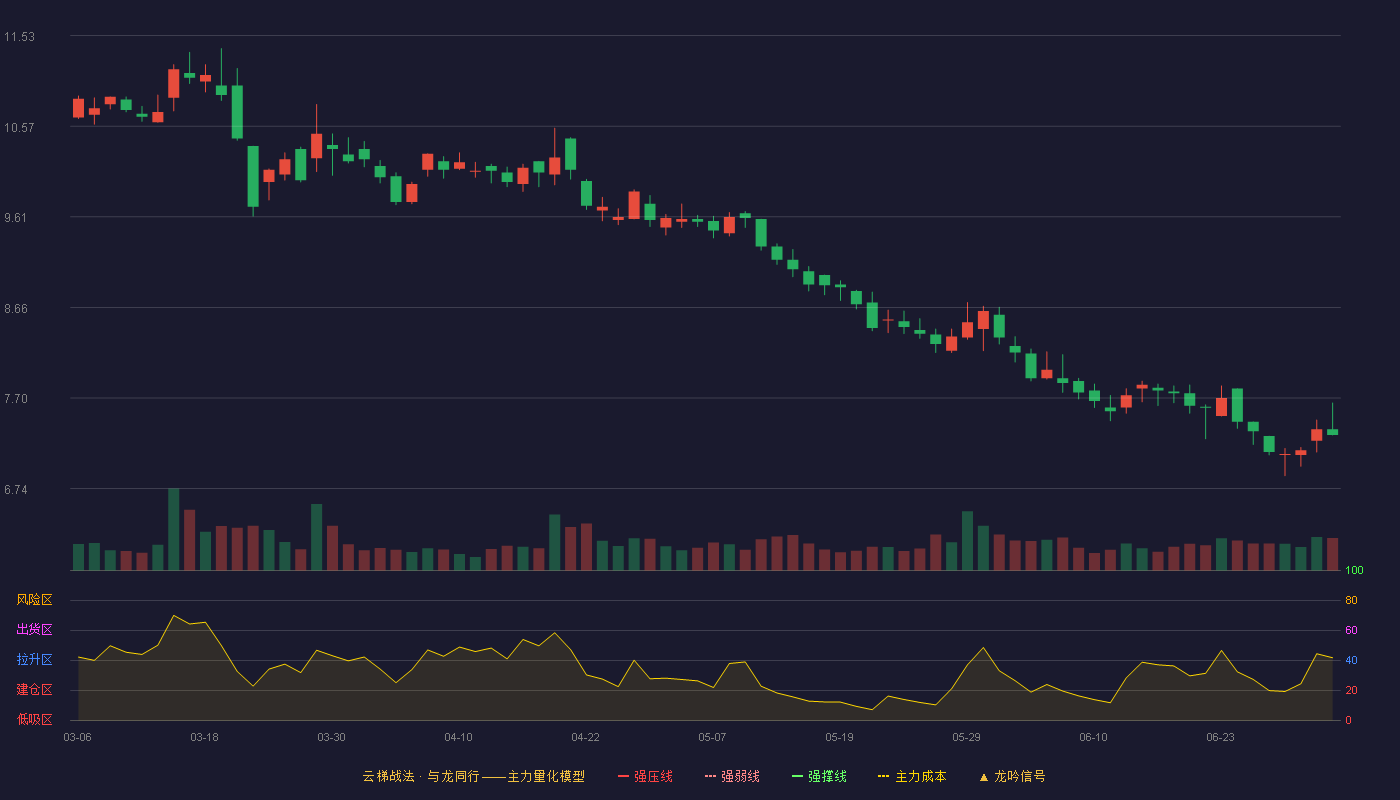Click the chart title 云梯战法 · 与龙同行
The image size is (1400, 800).
pos(421,776)
